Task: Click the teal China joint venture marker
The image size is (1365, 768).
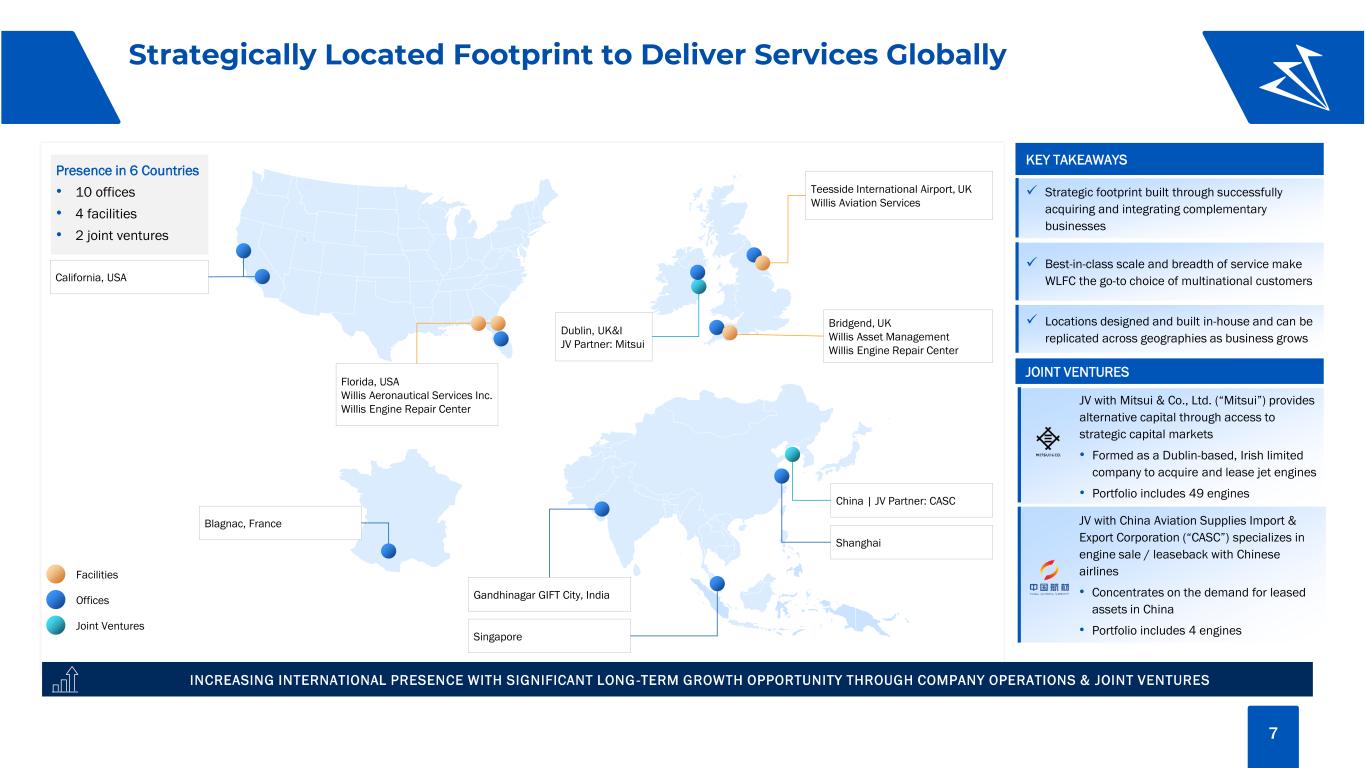Action: point(792,454)
